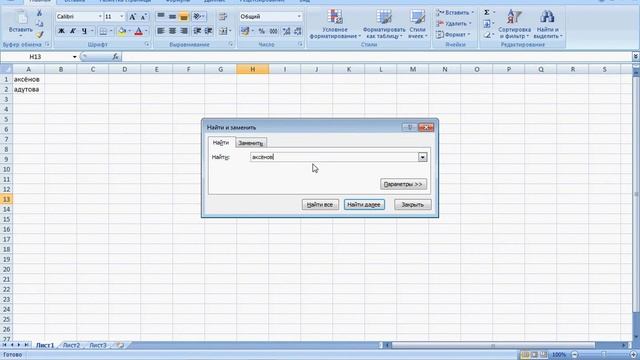640x360 pixels.
Task: Increase font size with large A icon
Action: [132, 17]
